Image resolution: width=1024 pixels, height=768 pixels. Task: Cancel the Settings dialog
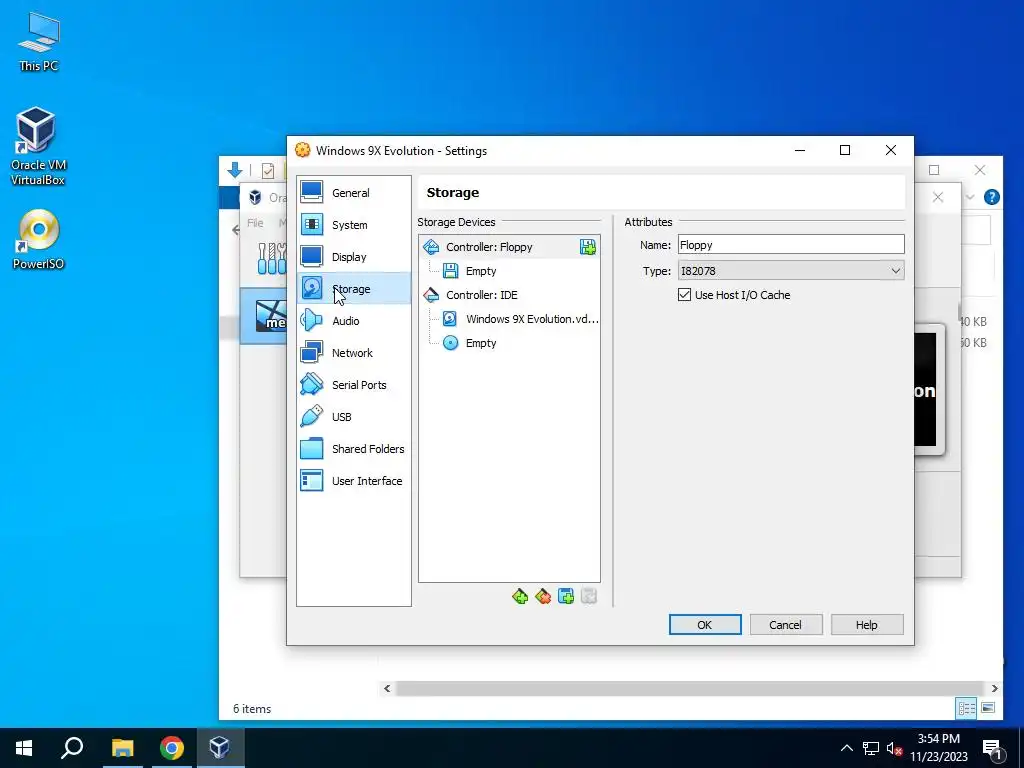tap(786, 625)
